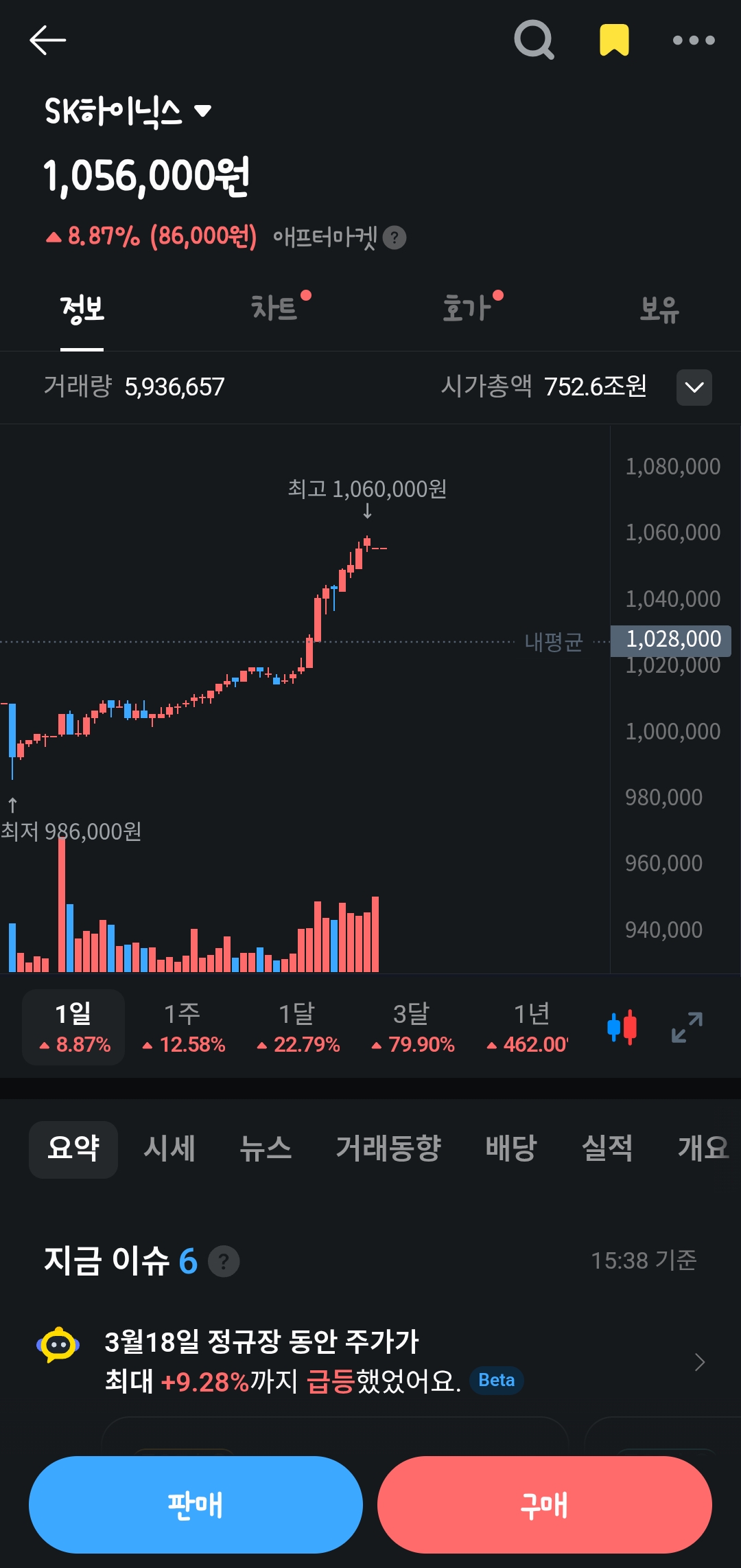Tap the 지금 이슈 help icon
The image size is (741, 1568).
[224, 1261]
